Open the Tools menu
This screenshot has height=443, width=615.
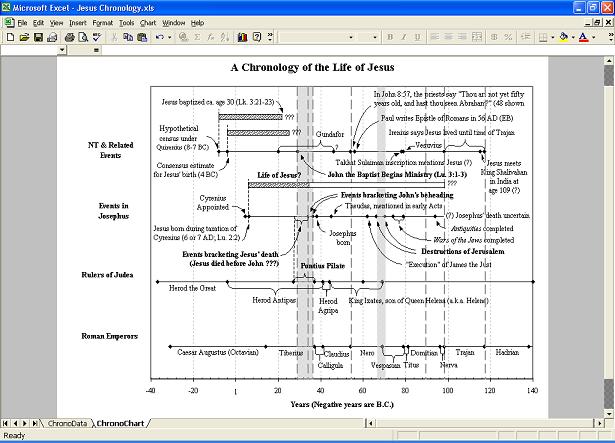126,23
